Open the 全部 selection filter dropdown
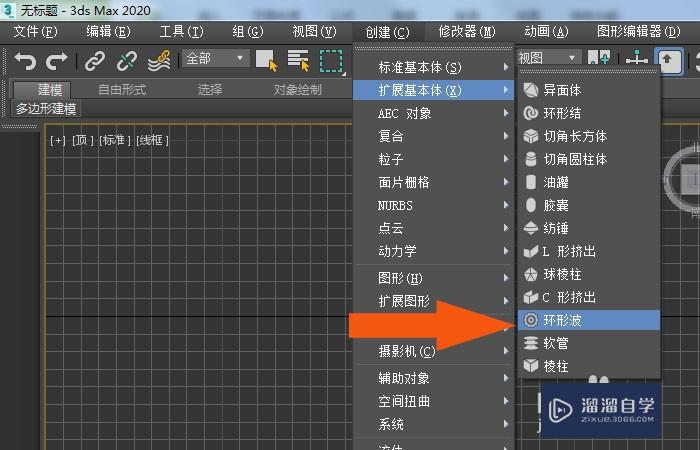 215,58
